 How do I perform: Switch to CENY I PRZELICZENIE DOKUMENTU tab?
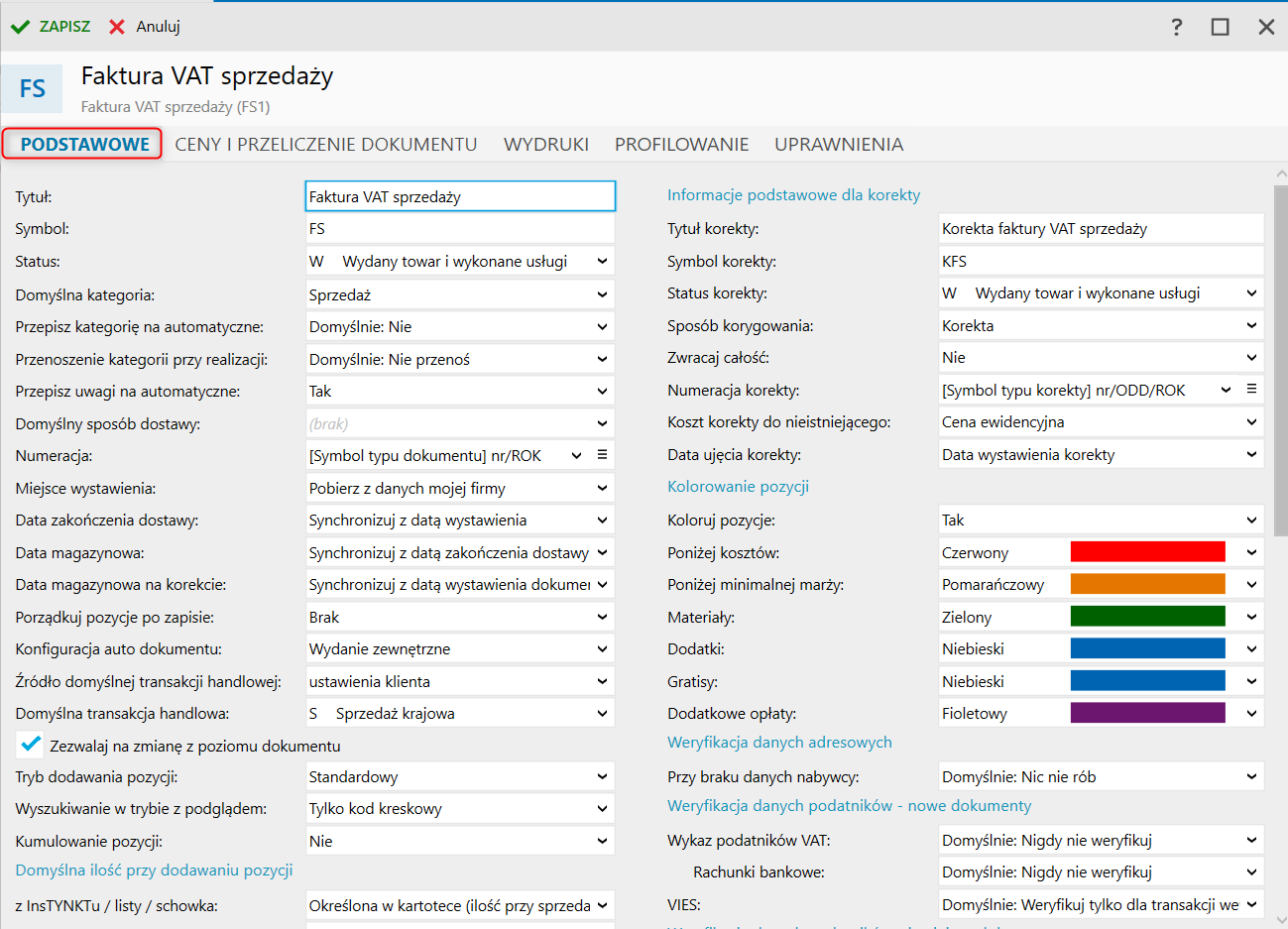click(326, 145)
